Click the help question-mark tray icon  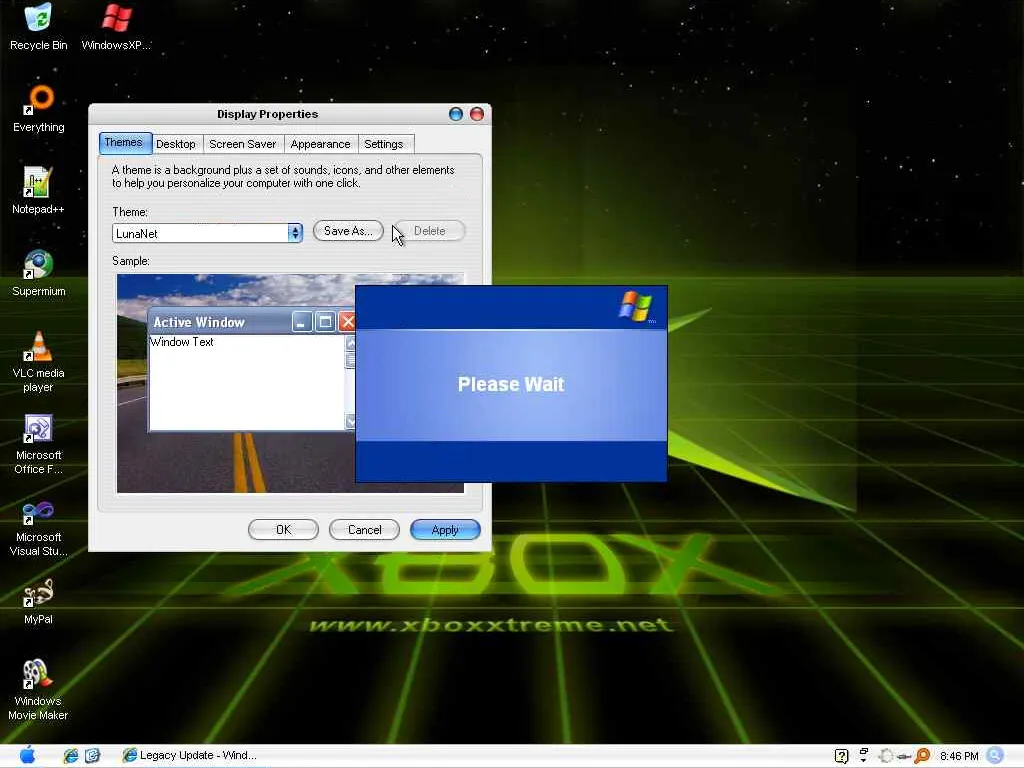pos(841,756)
